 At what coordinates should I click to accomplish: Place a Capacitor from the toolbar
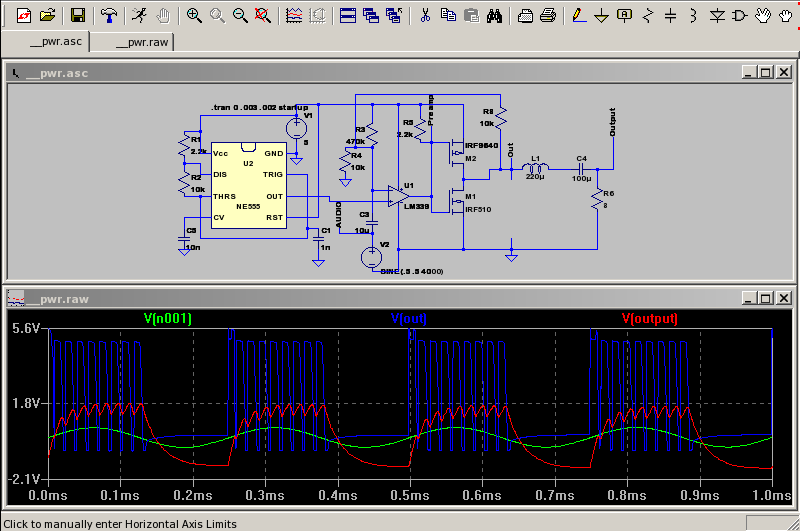(x=670, y=16)
